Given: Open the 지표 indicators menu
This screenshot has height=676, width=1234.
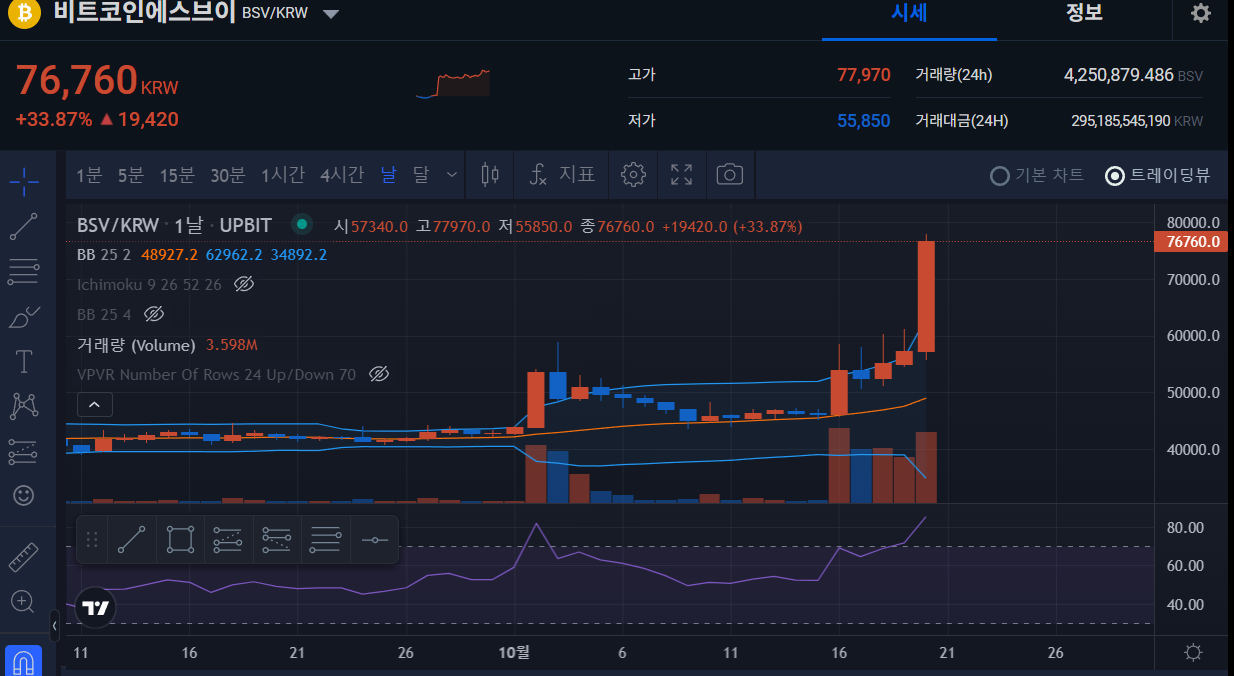Looking at the screenshot, I should (x=562, y=175).
